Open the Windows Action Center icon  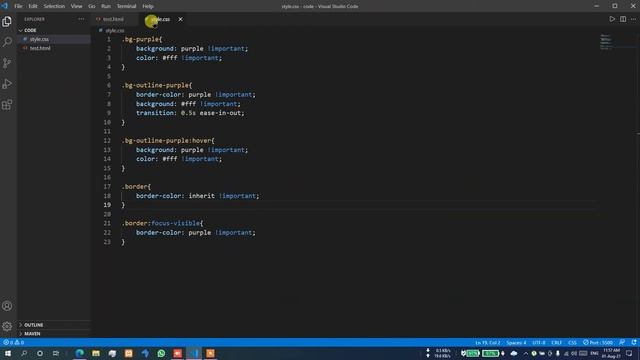(x=629, y=353)
